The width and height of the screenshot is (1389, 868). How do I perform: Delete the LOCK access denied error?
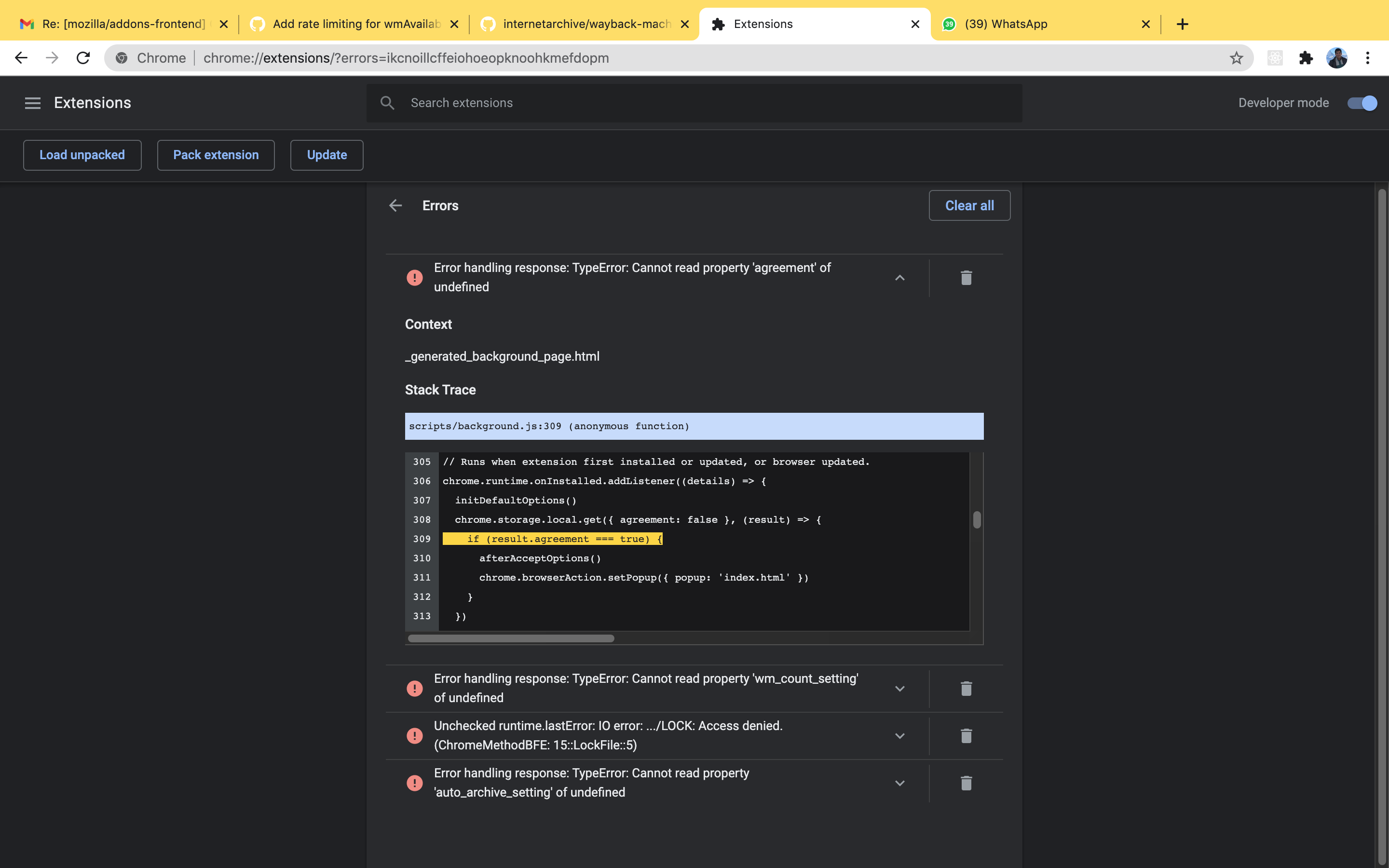click(x=966, y=735)
